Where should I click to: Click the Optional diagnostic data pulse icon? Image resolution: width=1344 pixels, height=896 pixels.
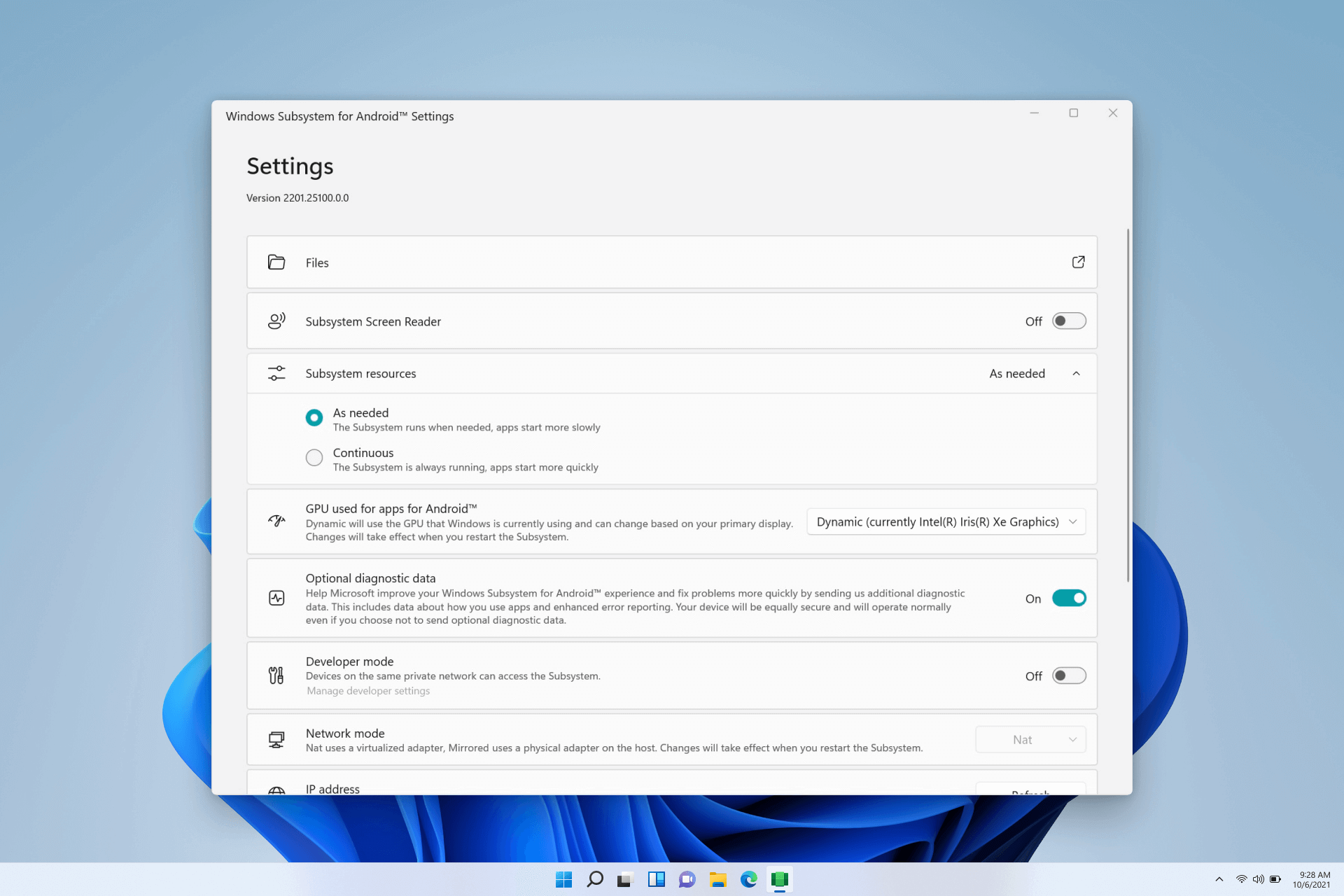276,598
